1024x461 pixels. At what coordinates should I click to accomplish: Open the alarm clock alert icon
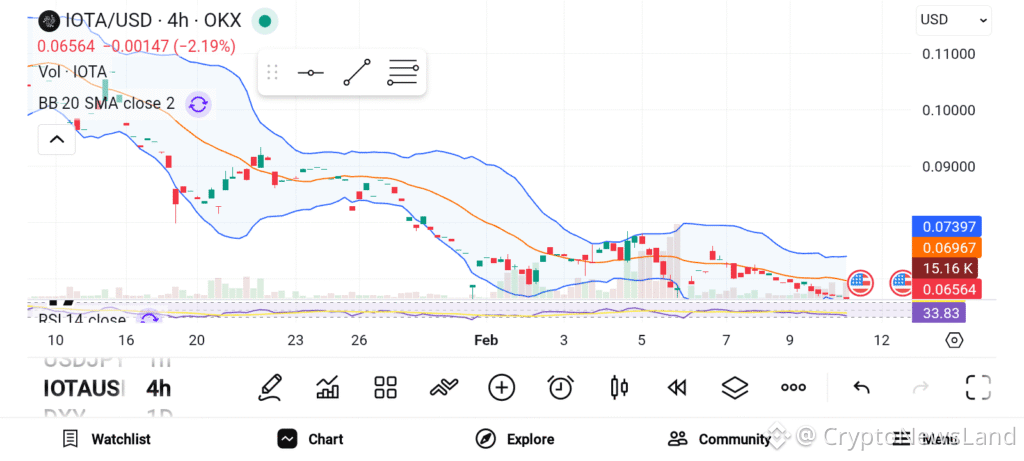click(560, 387)
